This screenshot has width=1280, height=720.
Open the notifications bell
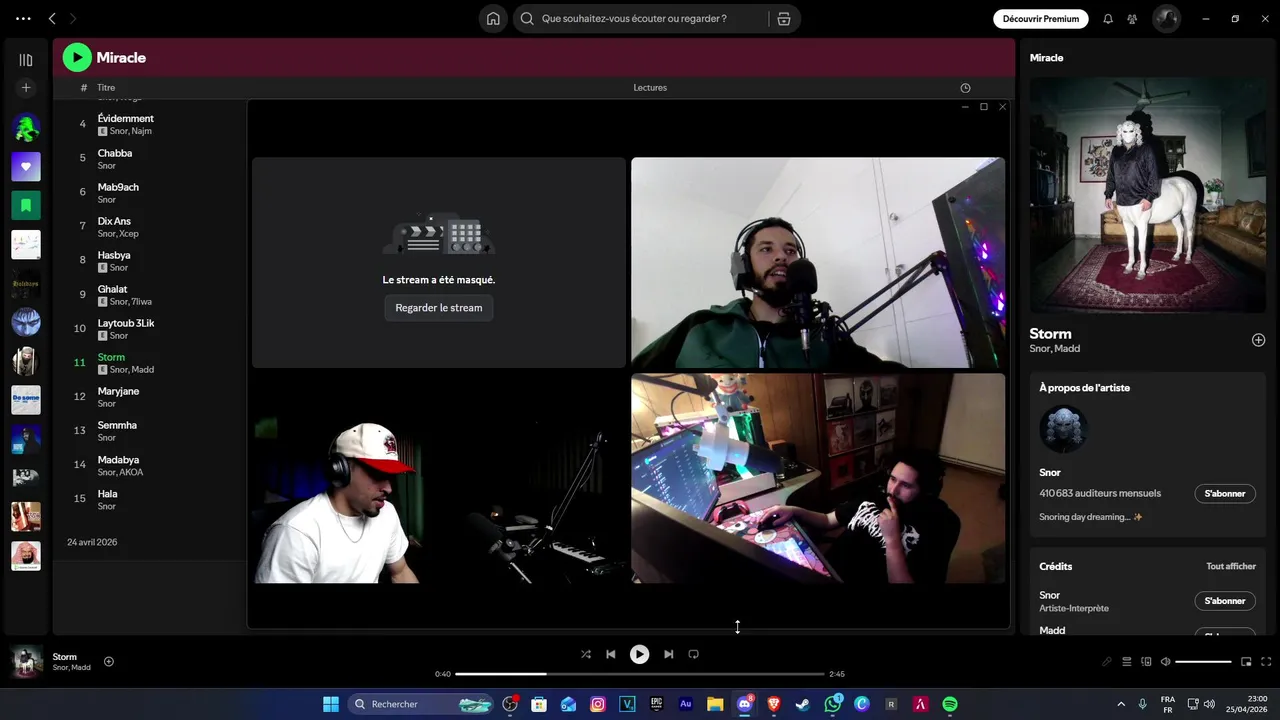pos(1108,18)
